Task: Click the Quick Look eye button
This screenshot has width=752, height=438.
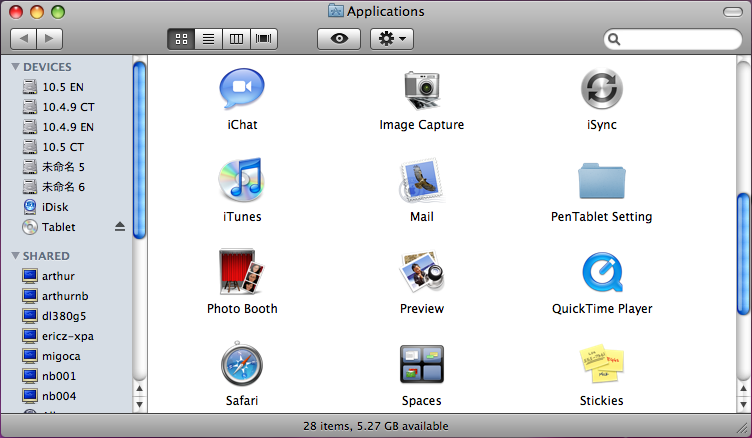Action: [x=339, y=39]
